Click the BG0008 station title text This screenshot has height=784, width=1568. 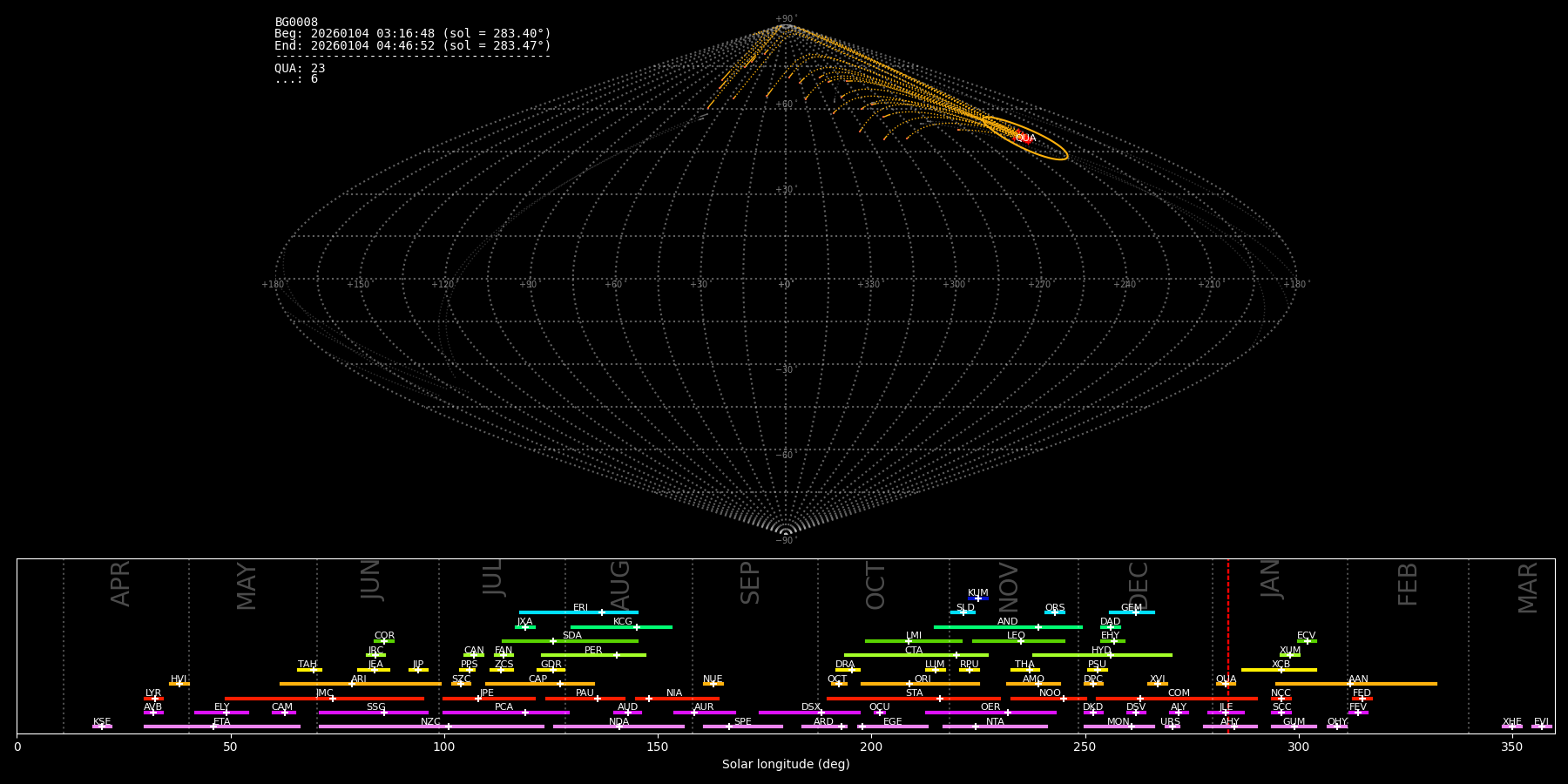tap(296, 22)
